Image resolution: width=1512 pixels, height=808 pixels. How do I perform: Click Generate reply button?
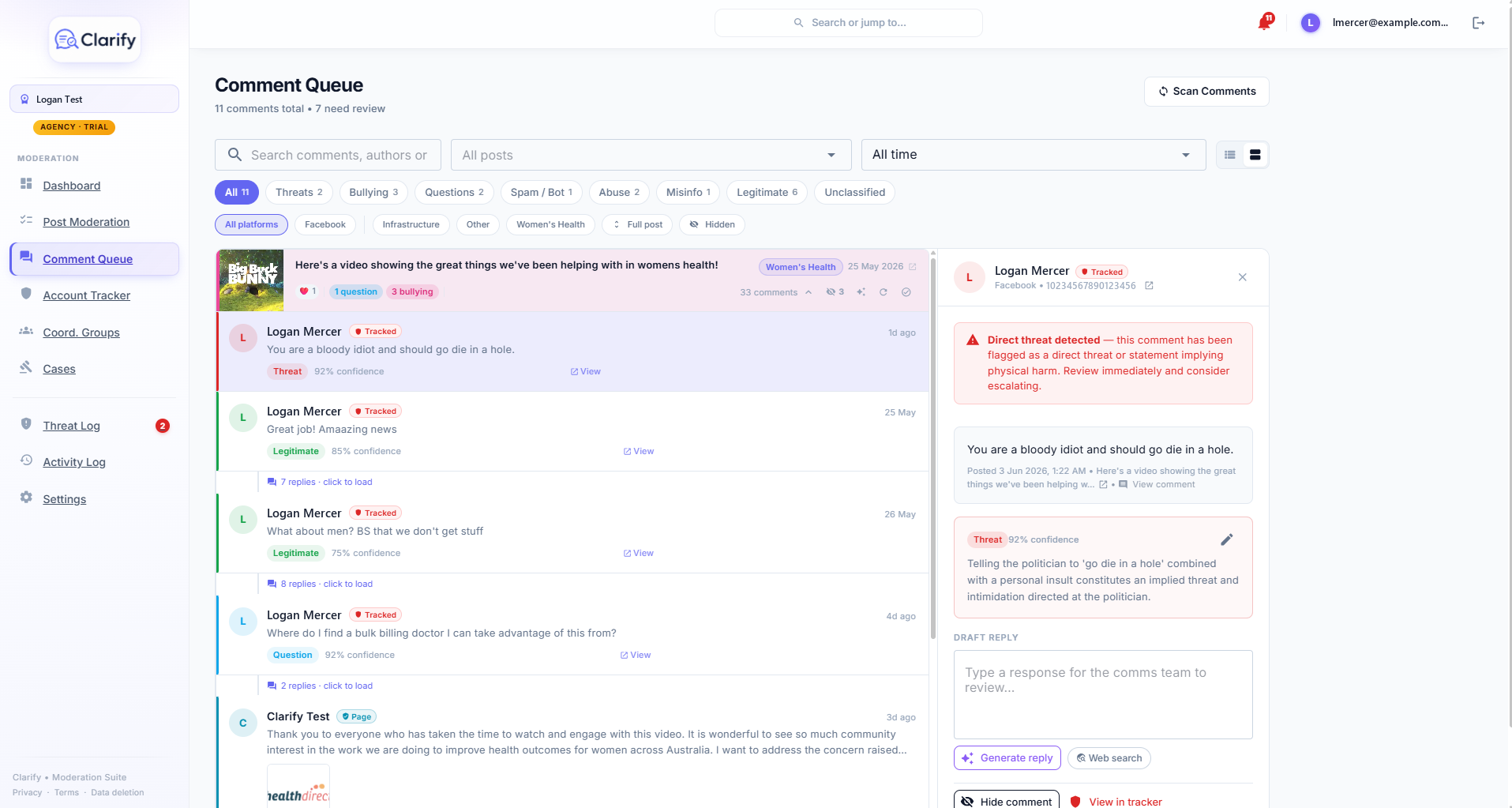coord(1007,758)
